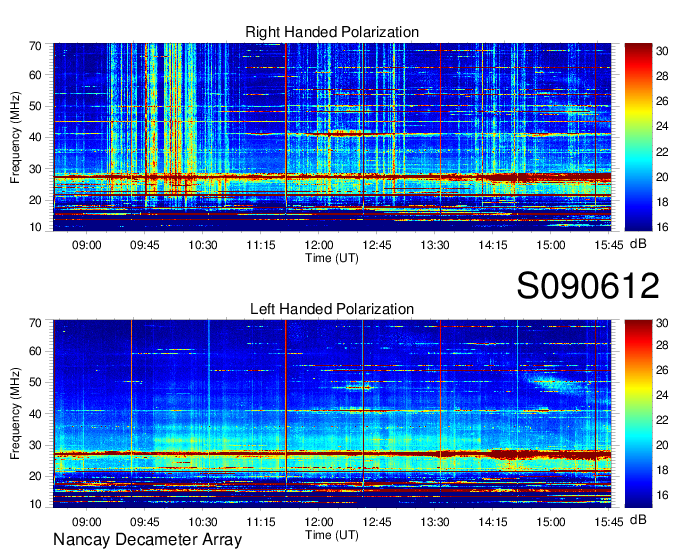Click the "Nancay Decameter Array" caption

(x=147, y=540)
